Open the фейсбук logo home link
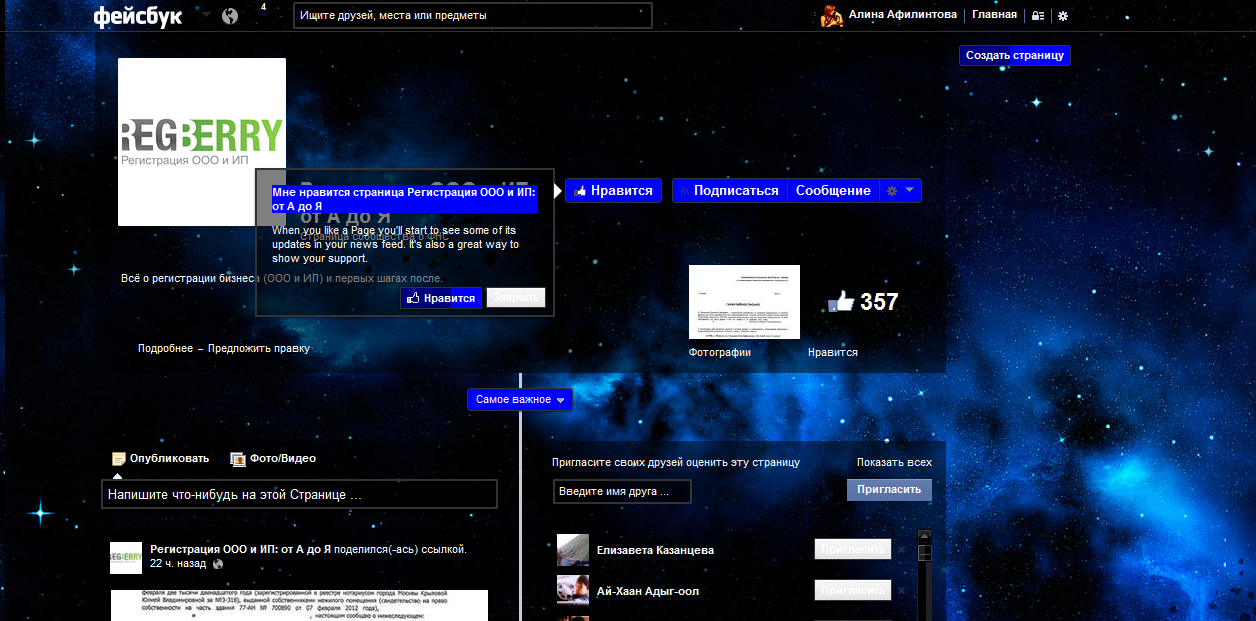 (137, 17)
